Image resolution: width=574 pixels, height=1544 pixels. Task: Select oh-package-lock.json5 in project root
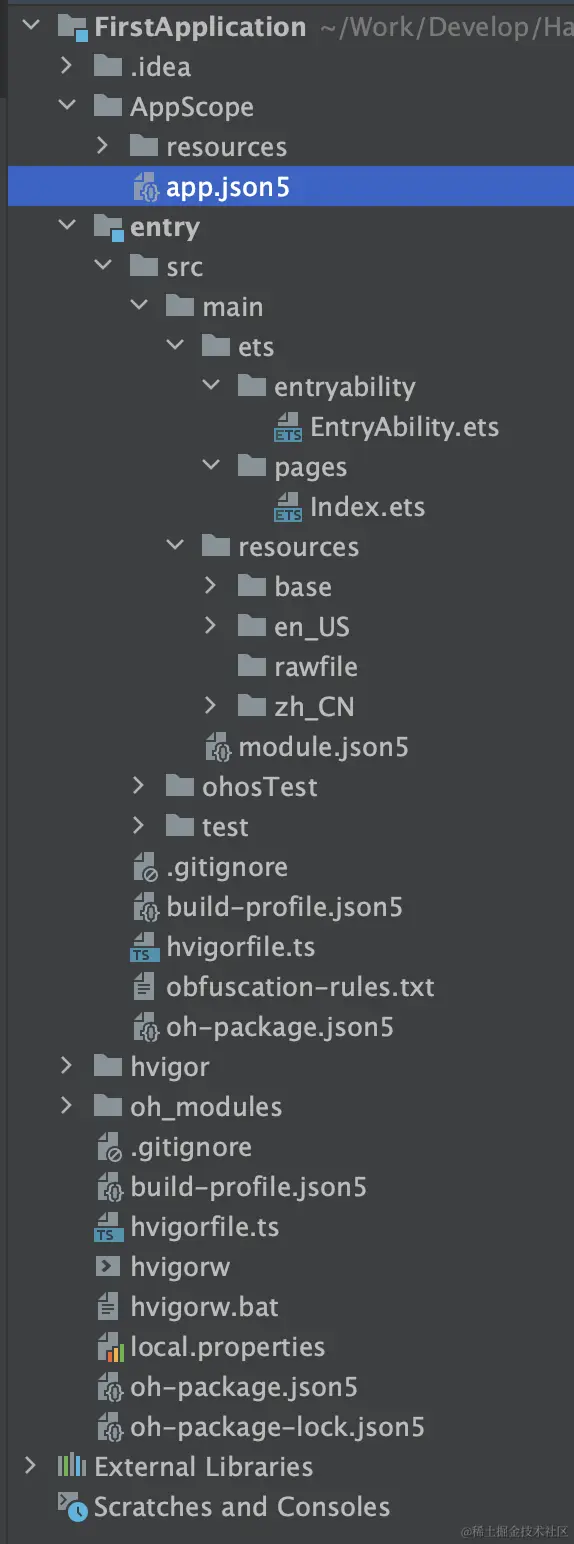pyautogui.click(x=277, y=1427)
